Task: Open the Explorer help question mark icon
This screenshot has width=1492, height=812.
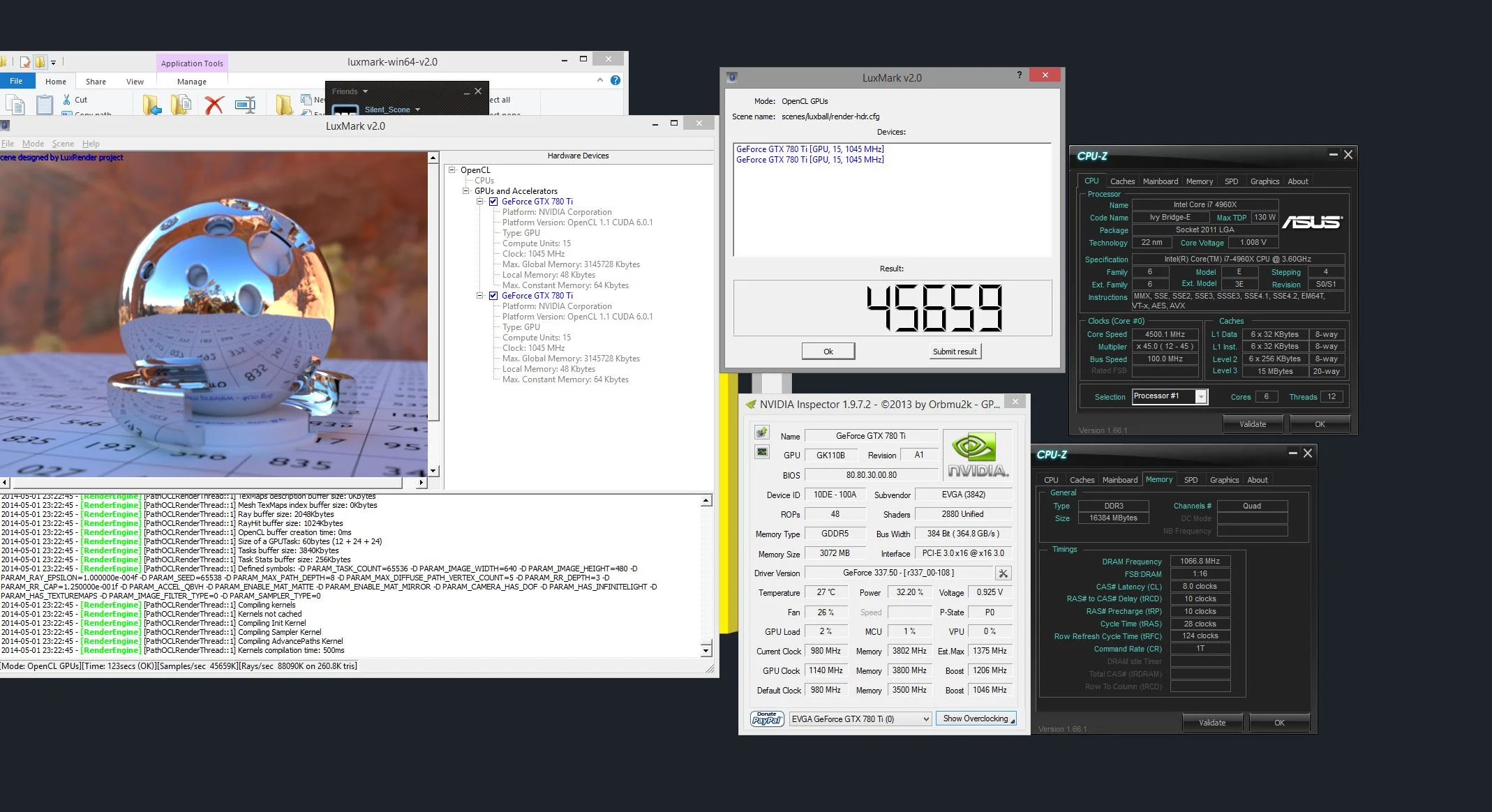Action: 615,80
